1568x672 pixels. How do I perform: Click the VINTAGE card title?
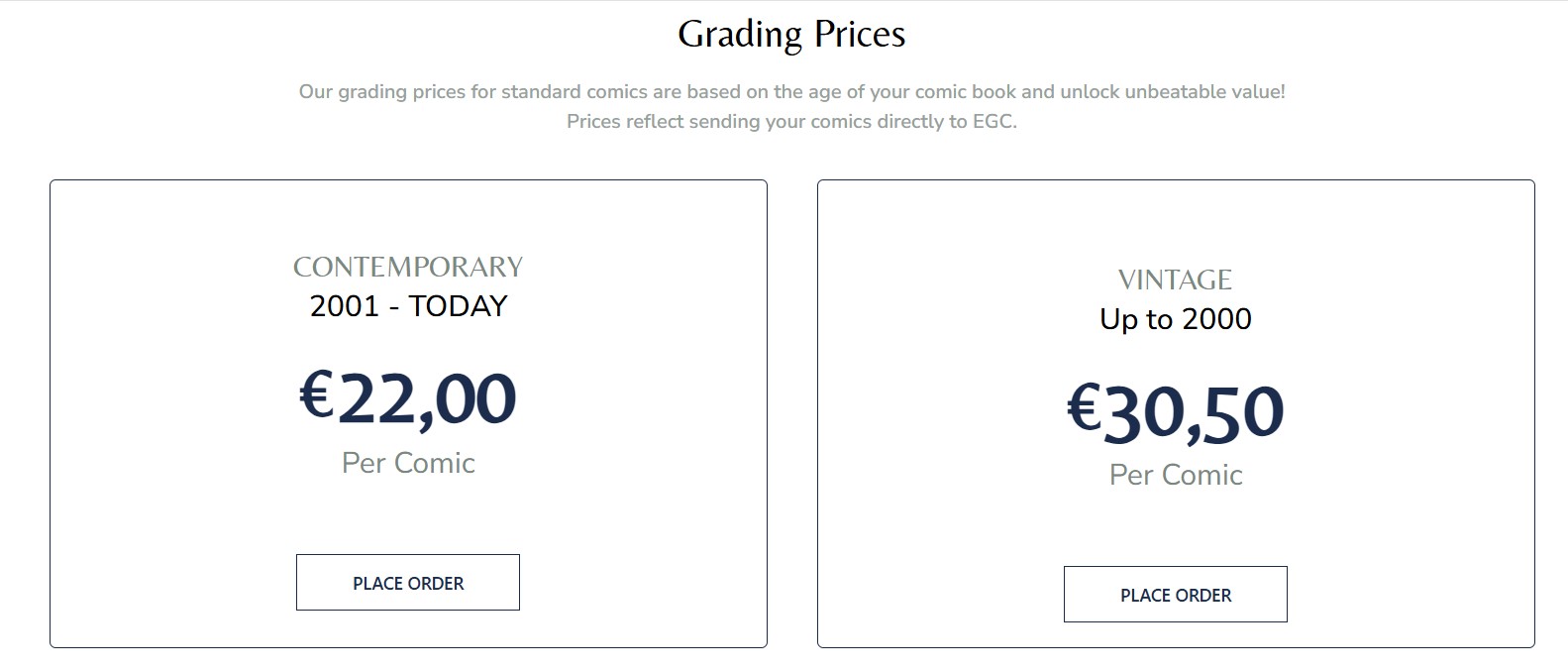click(1175, 280)
